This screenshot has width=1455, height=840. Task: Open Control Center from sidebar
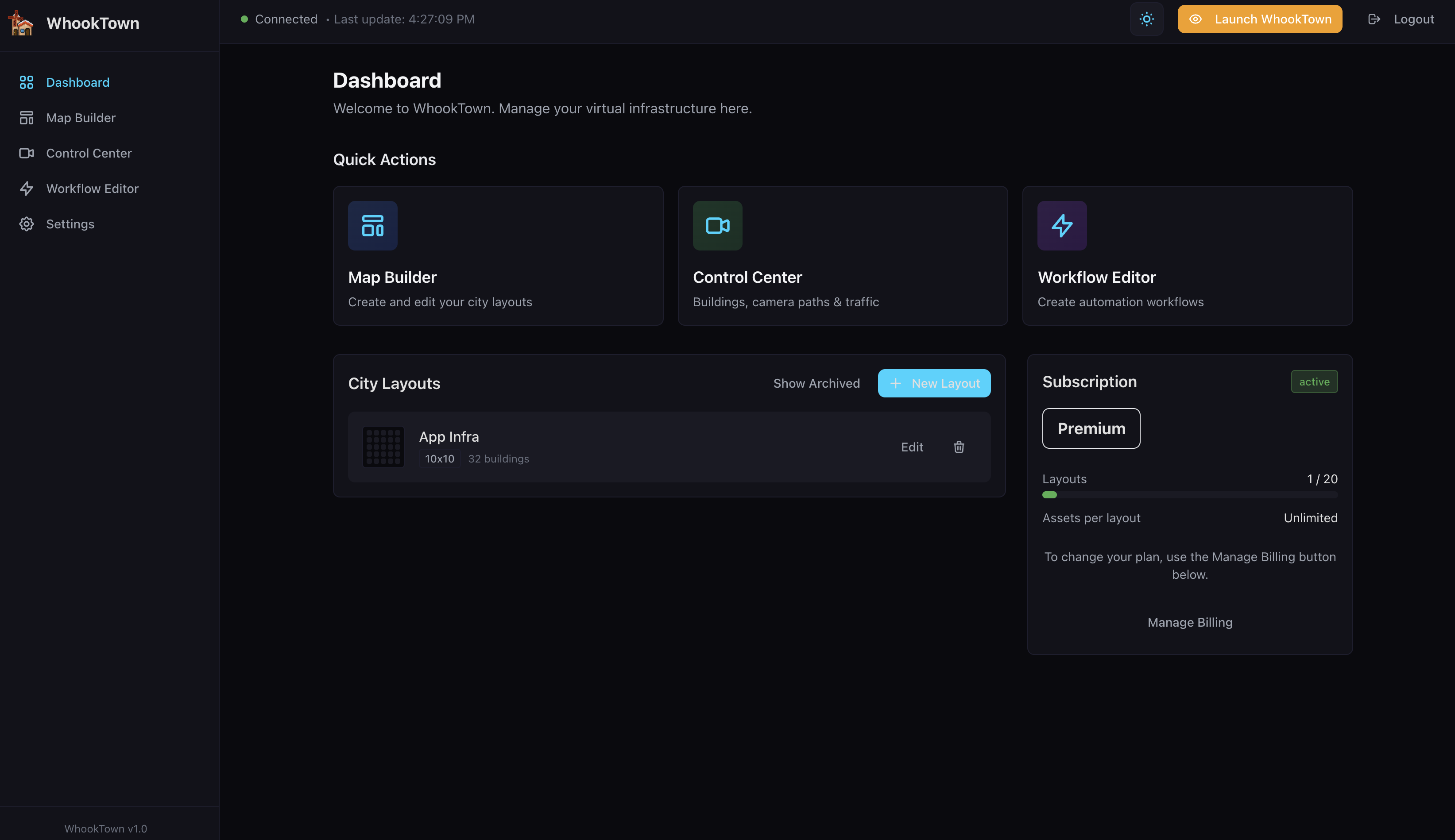click(x=88, y=153)
